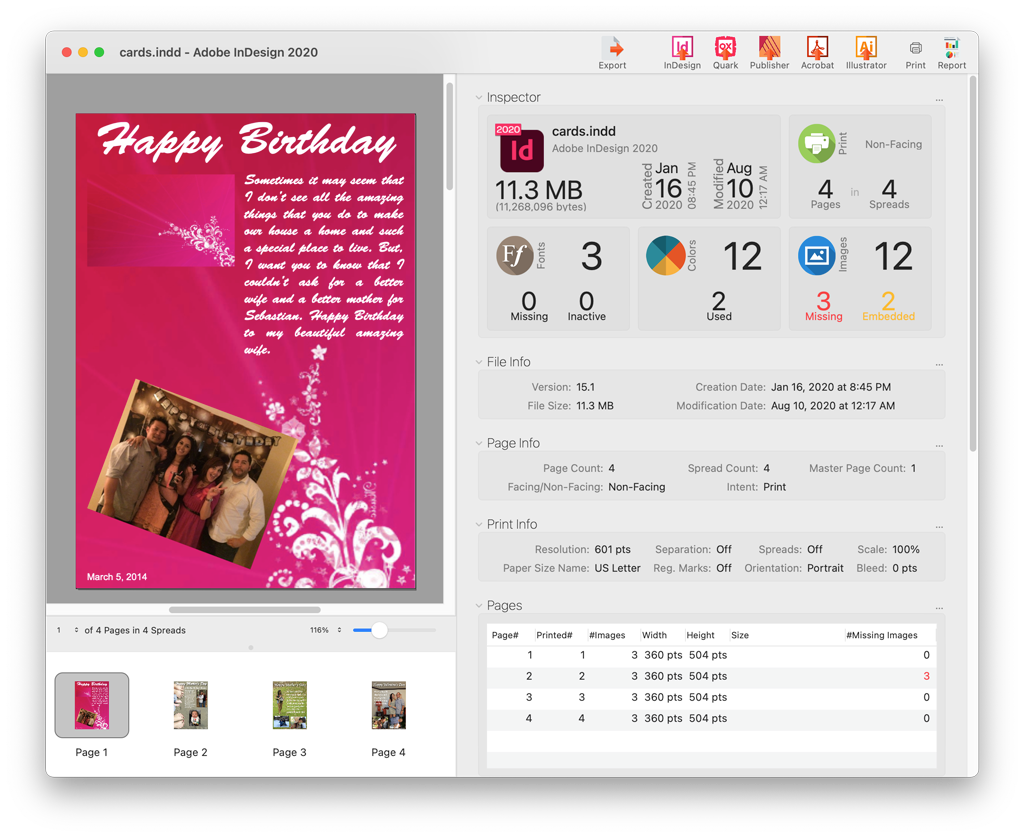Screen dimensions: 1024x837
Task: Select the Page 3 thumbnail
Action: pos(289,705)
